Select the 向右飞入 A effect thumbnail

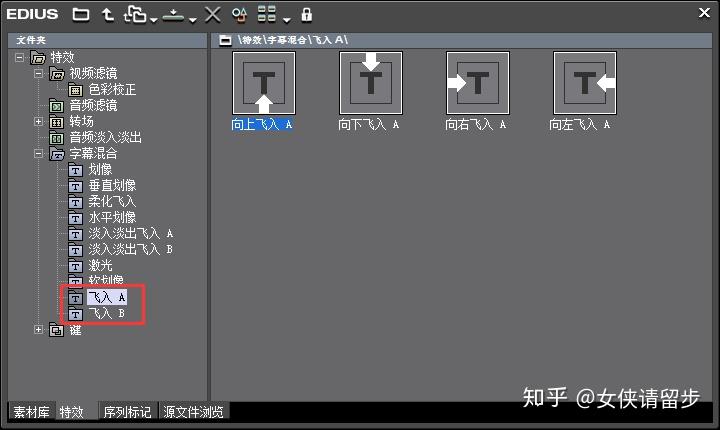pyautogui.click(x=478, y=83)
